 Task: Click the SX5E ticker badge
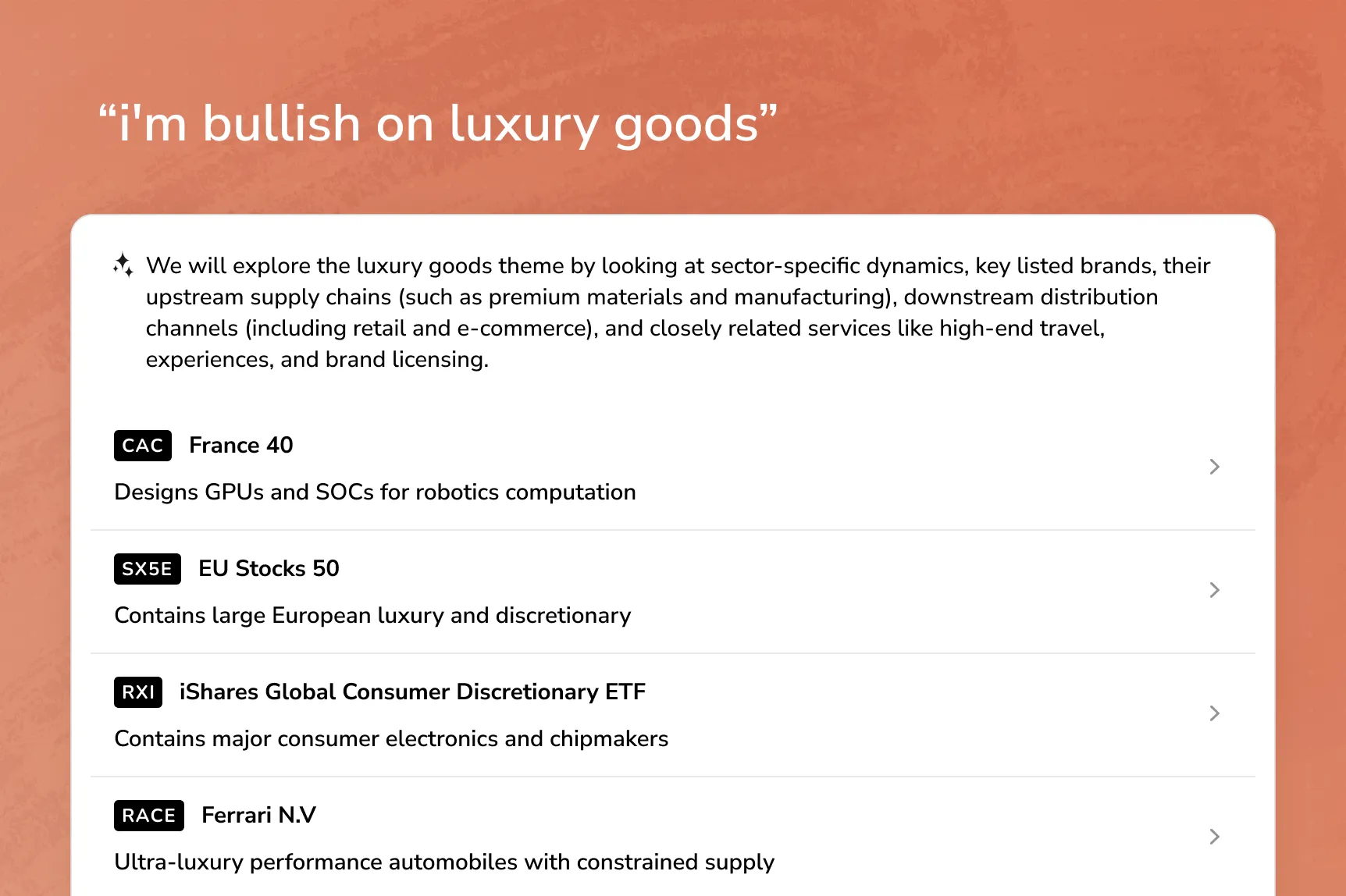click(x=148, y=569)
